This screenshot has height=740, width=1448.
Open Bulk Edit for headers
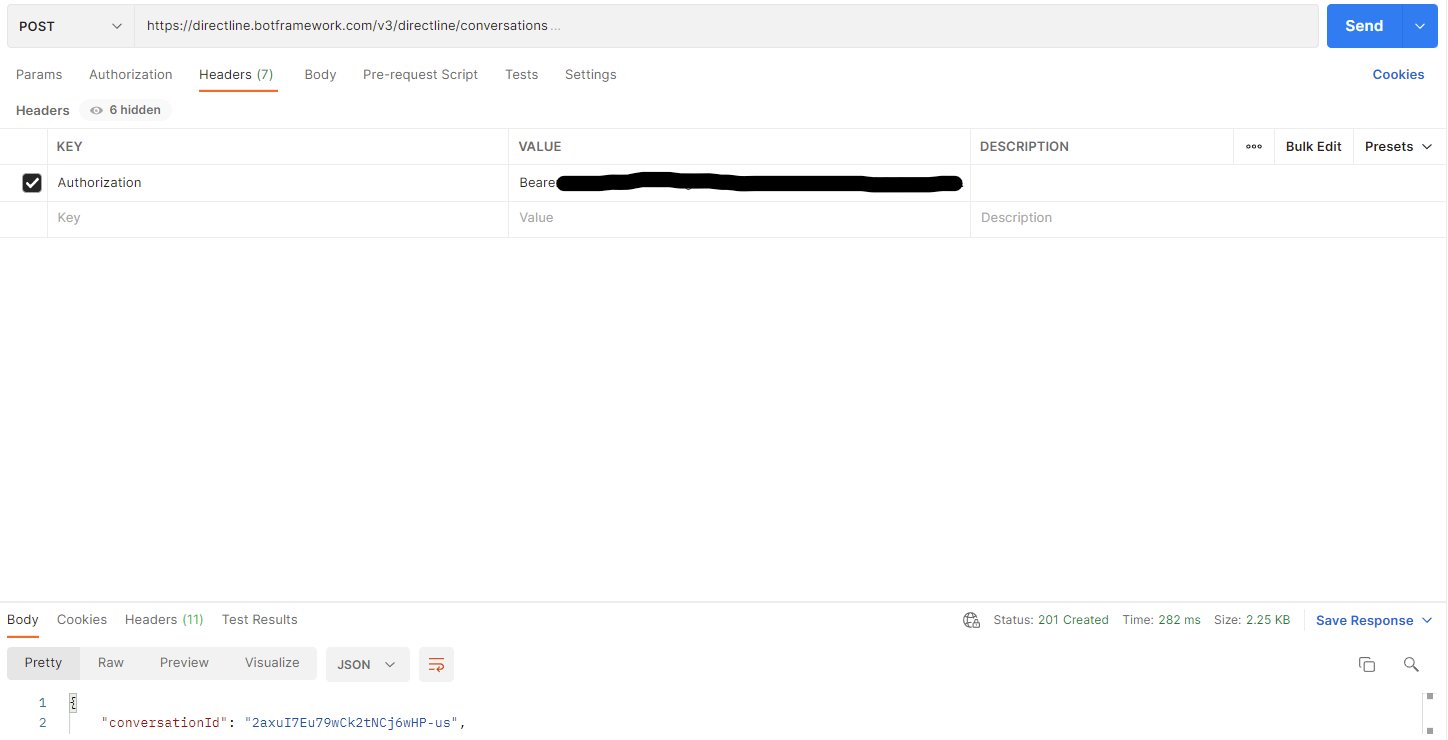pos(1313,146)
